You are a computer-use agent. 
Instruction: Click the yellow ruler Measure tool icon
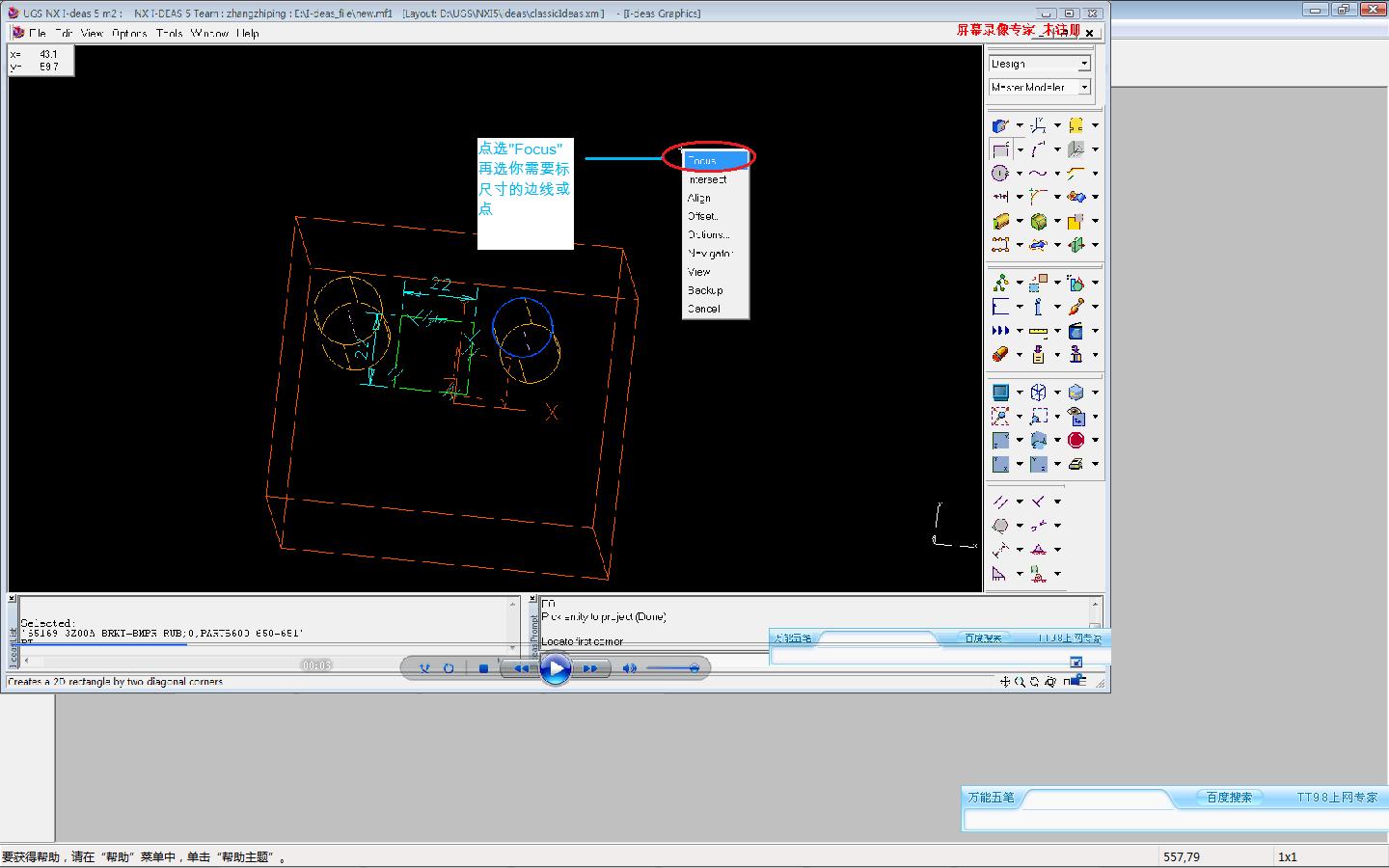(1038, 331)
